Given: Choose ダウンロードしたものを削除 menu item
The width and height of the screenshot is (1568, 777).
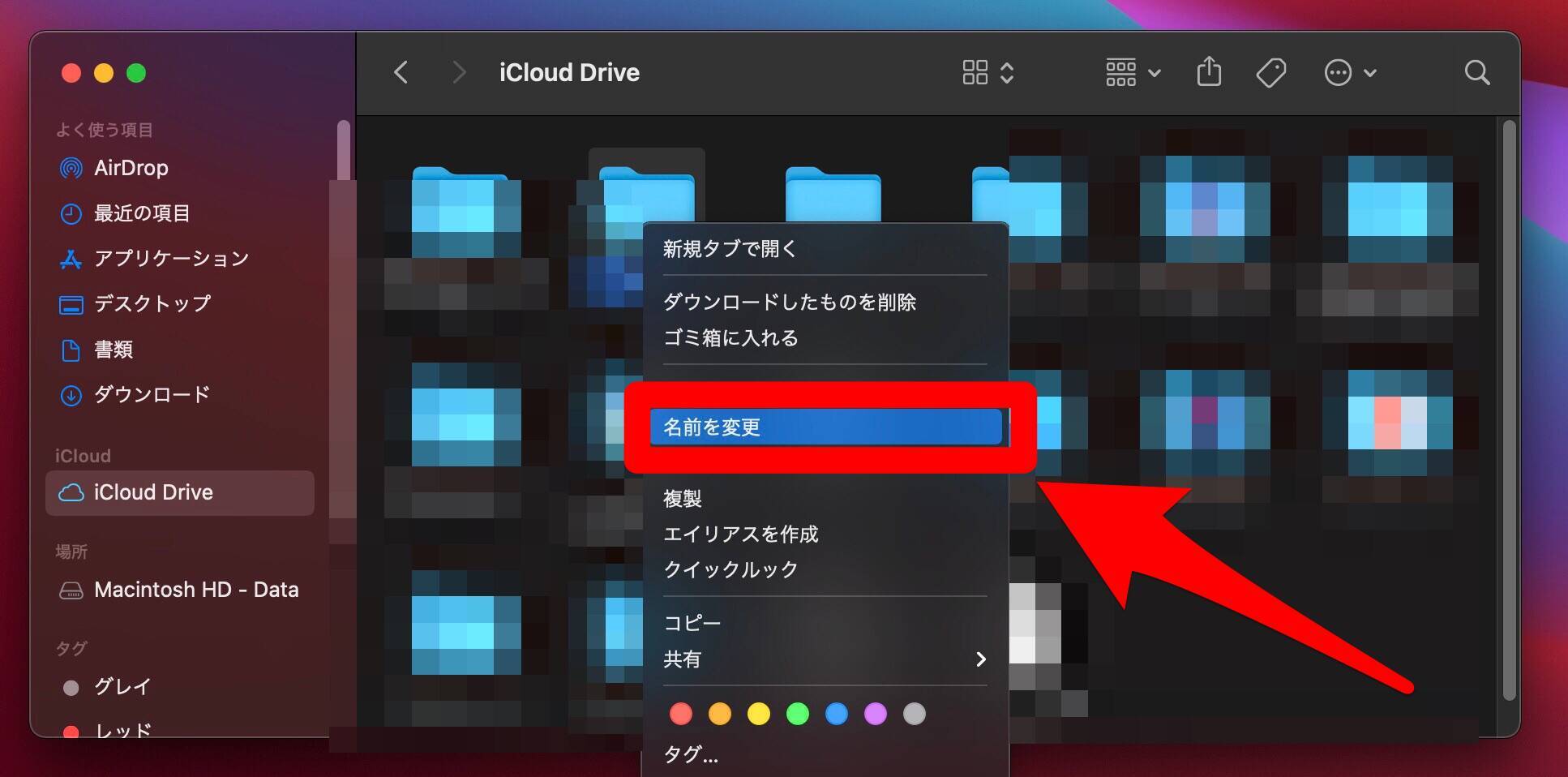Looking at the screenshot, I should pyautogui.click(x=825, y=303).
